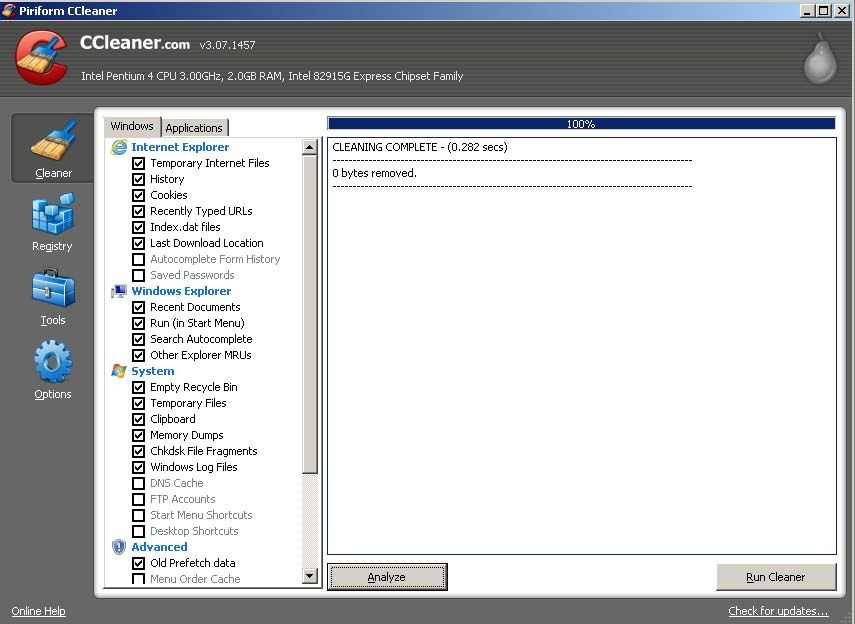855x624 pixels.
Task: Select the System heading
Action: coord(153,371)
